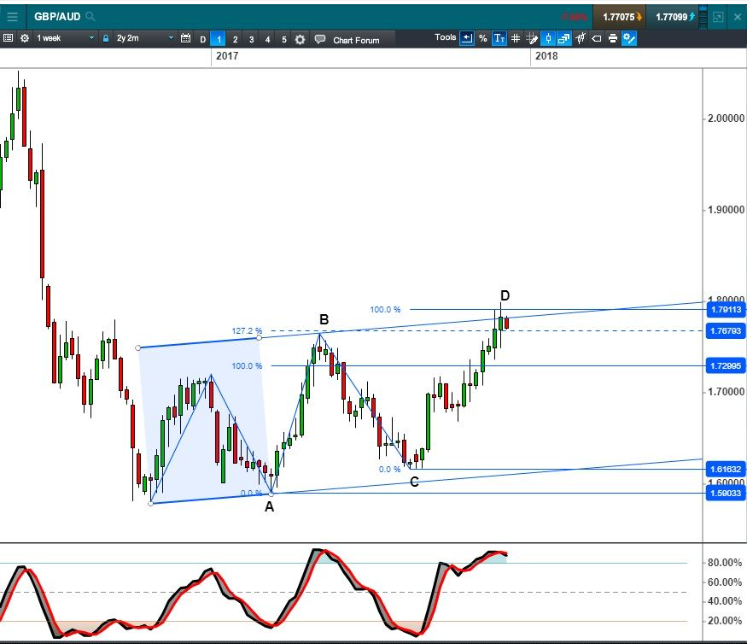The height and width of the screenshot is (644, 749).
Task: Click the erase drawings icon
Action: point(596,38)
